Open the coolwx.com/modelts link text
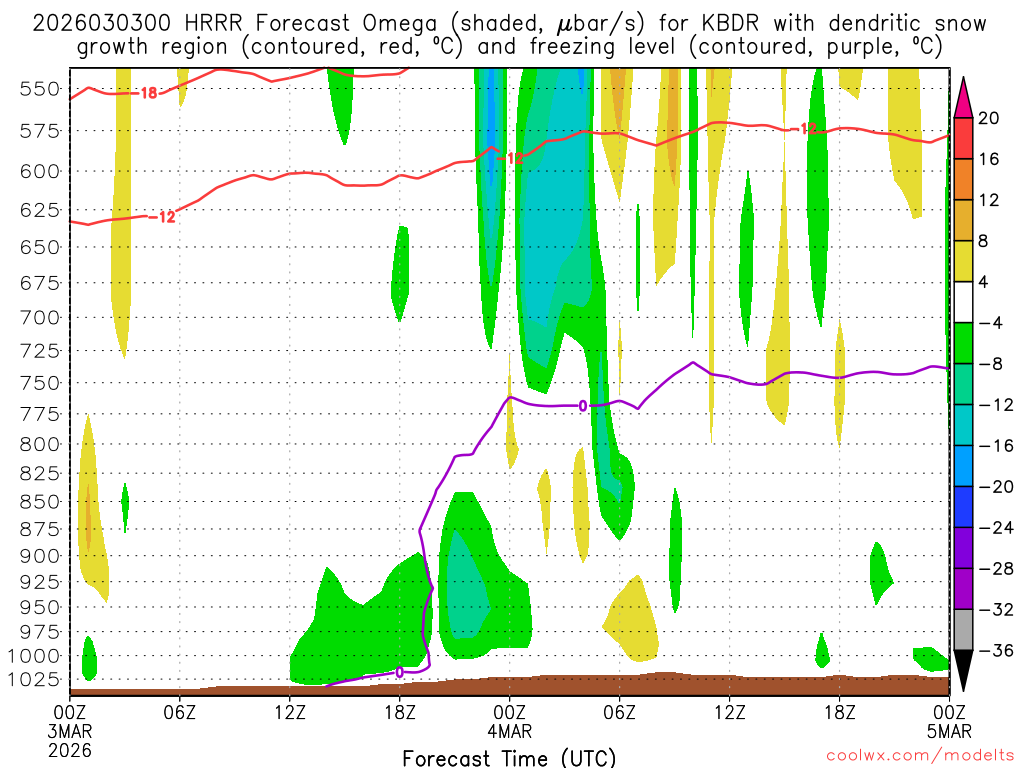 point(920,756)
